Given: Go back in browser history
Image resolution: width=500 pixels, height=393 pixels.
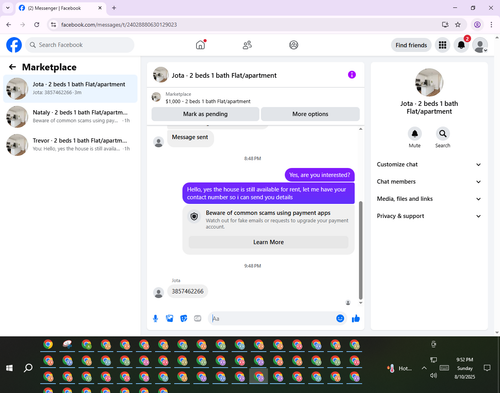Looking at the screenshot, I should pos(9,25).
